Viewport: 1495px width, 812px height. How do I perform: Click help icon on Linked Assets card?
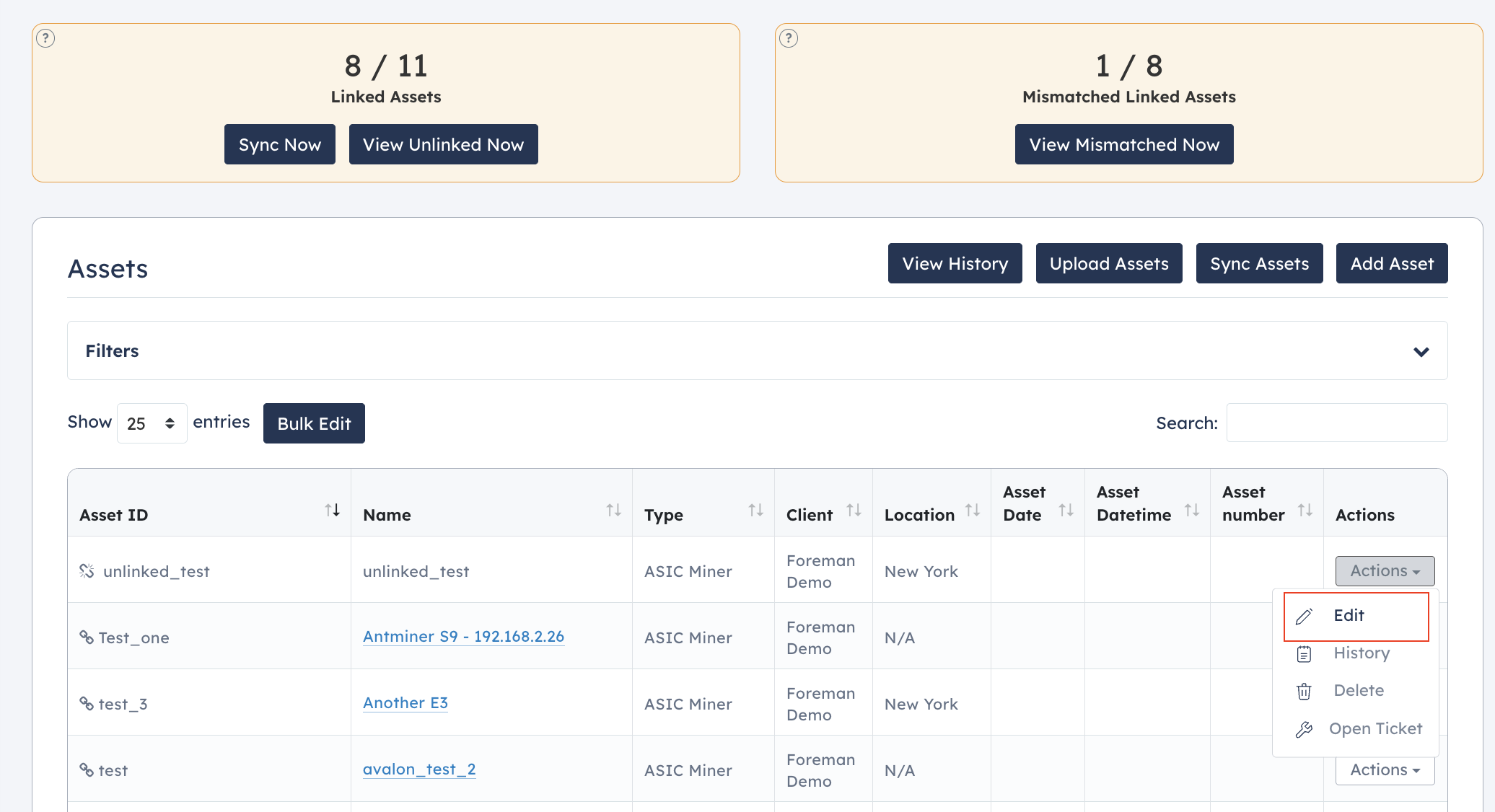point(45,38)
